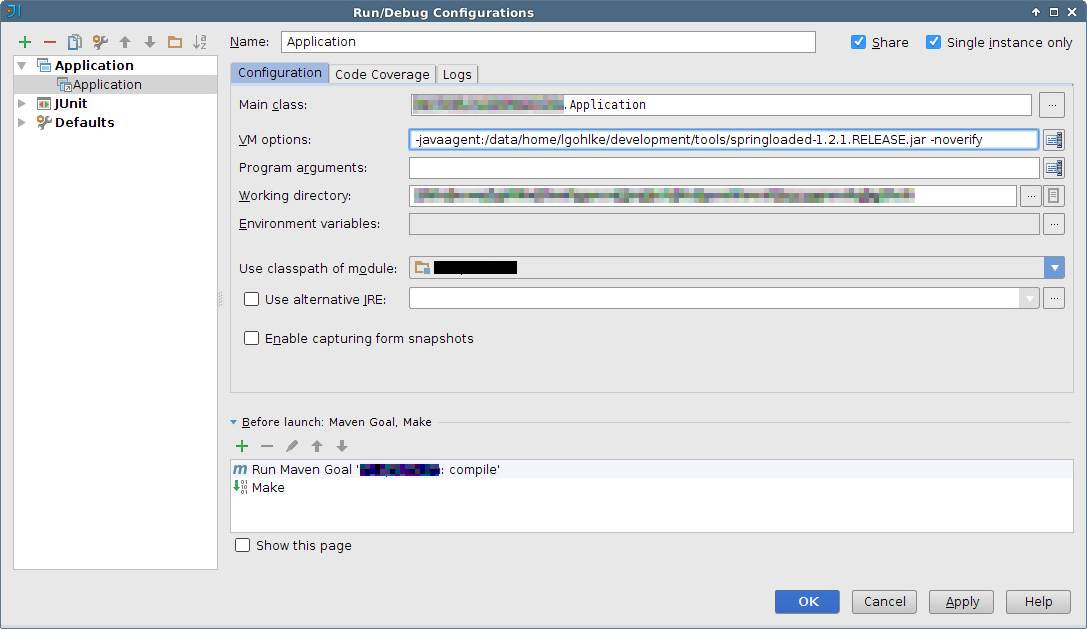Screen dimensions: 1087x629
Task: Create new folder in configurations toolbar
Action: (175, 42)
